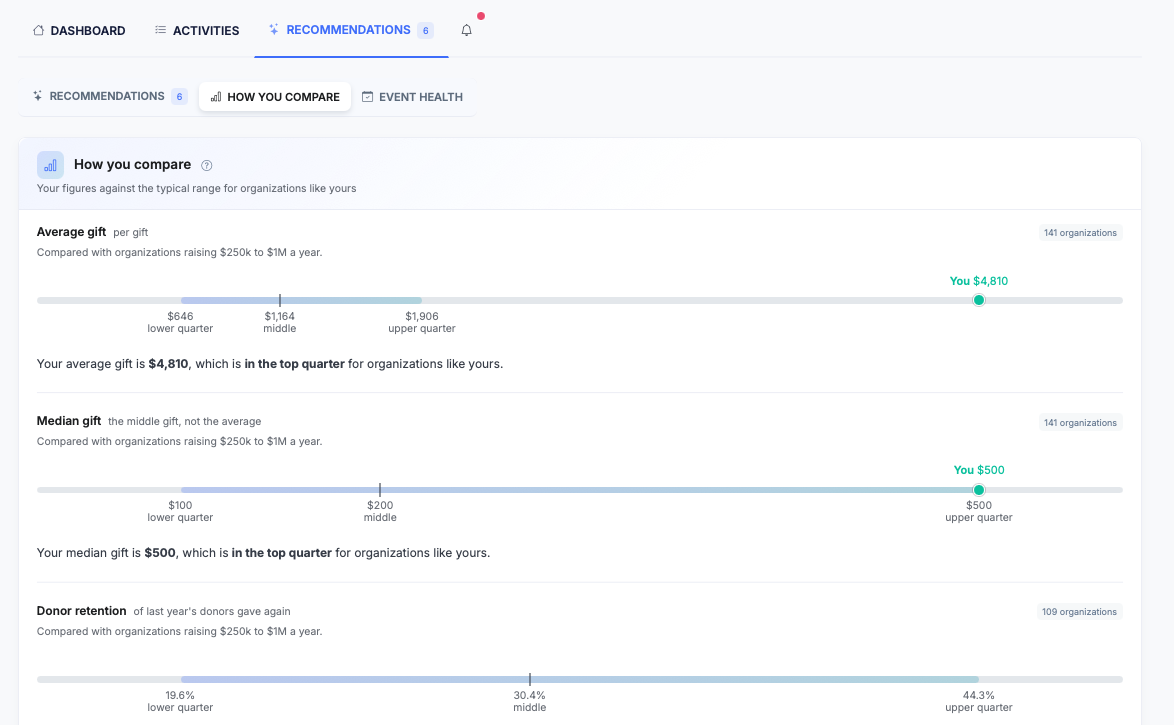Click sparkle icon in top Recommendations tab

pyautogui.click(x=274, y=29)
